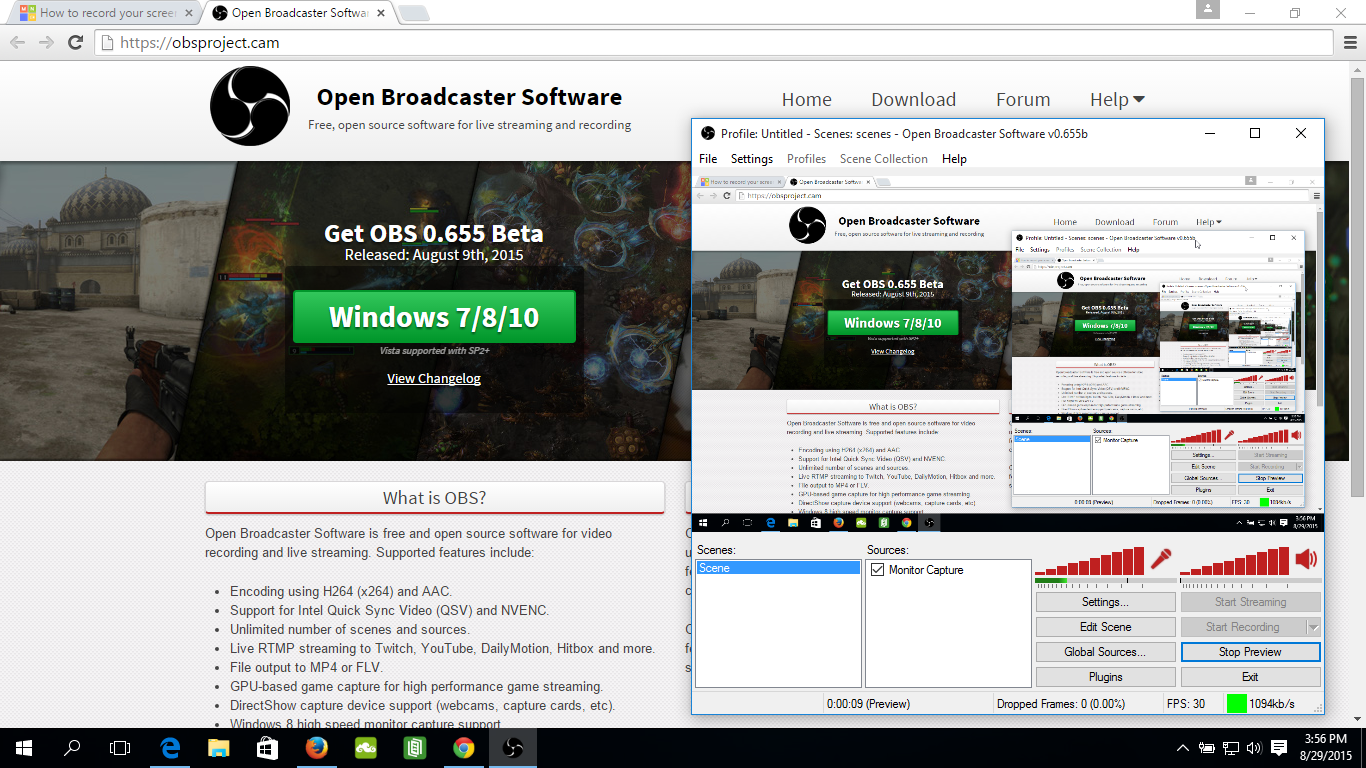Click the Plugins button
This screenshot has height=768, width=1366.
tap(1105, 677)
